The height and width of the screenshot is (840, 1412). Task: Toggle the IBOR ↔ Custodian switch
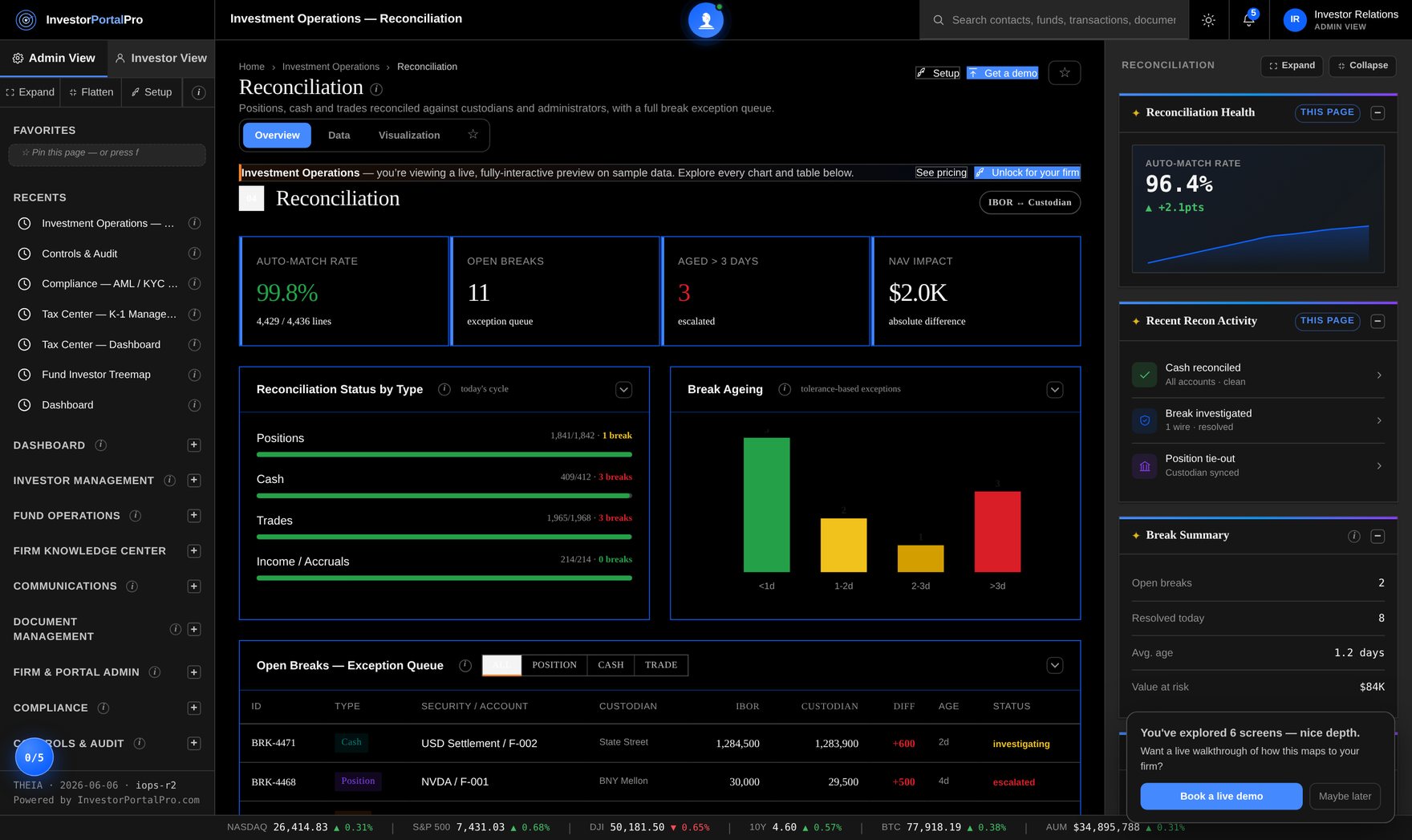[1029, 203]
